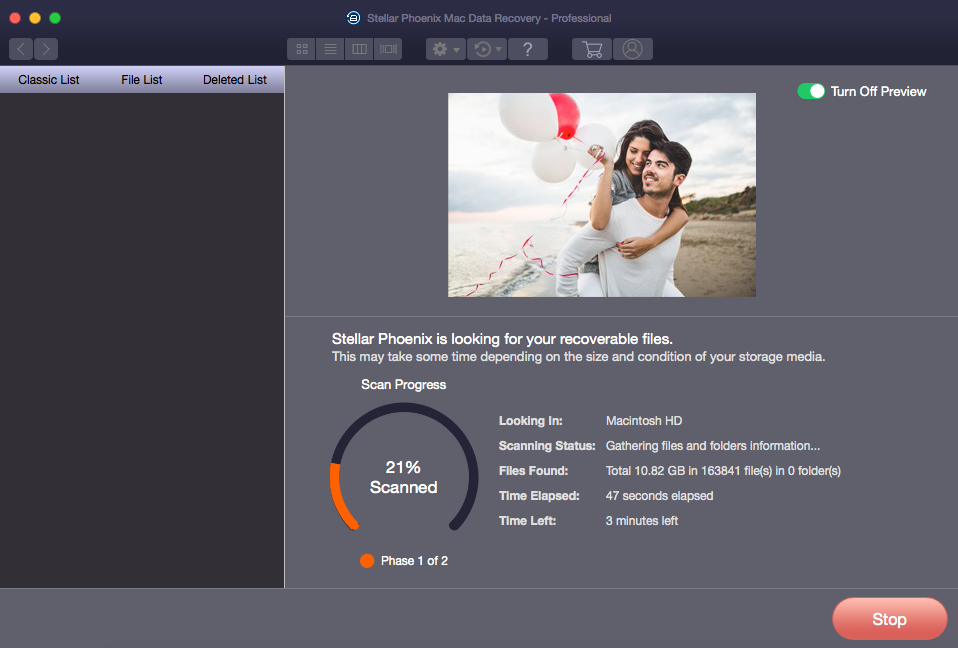Click the shopping cart buy icon

click(592, 49)
